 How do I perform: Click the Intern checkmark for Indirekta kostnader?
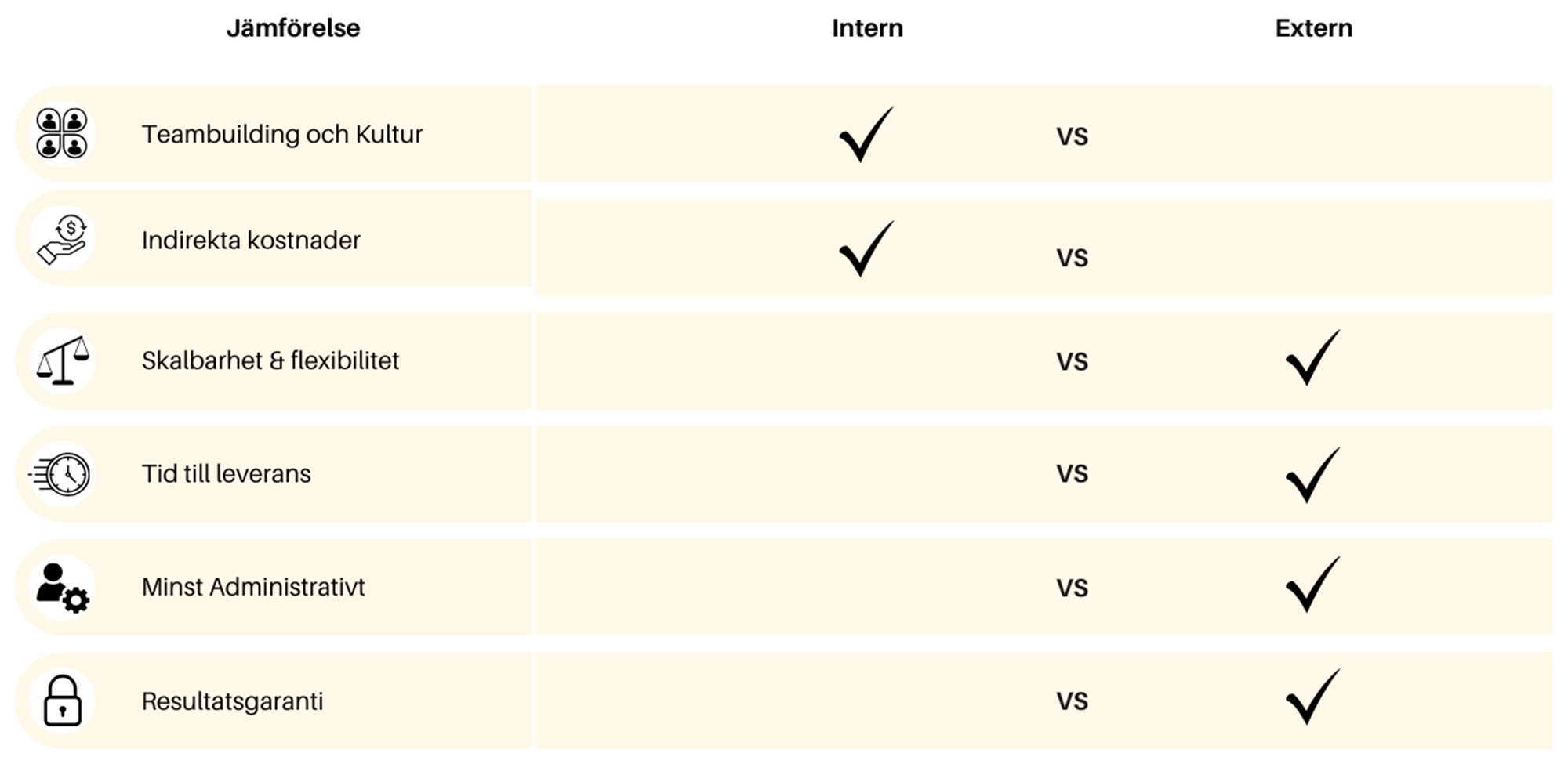(x=866, y=249)
